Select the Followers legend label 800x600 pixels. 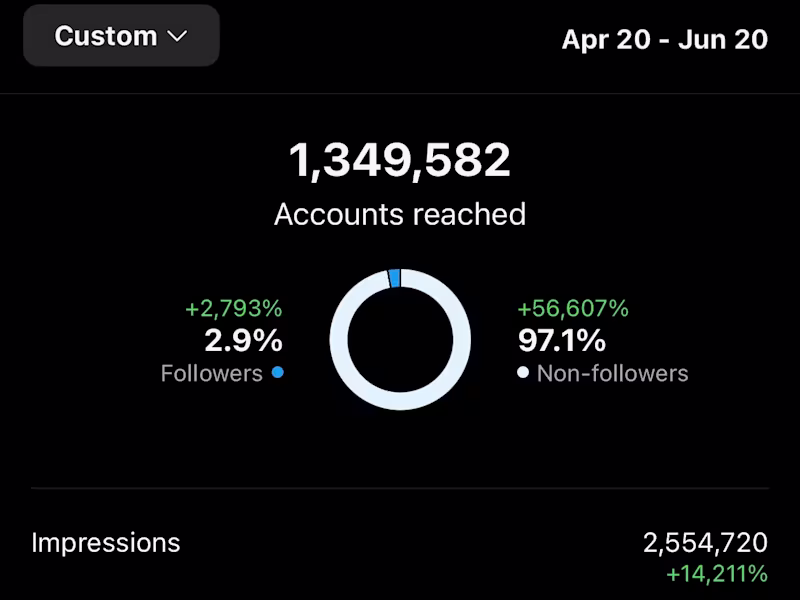point(211,373)
